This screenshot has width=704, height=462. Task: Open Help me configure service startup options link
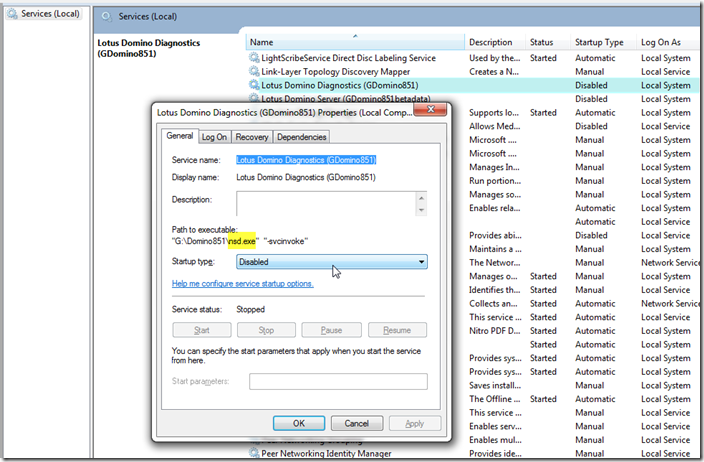242,284
